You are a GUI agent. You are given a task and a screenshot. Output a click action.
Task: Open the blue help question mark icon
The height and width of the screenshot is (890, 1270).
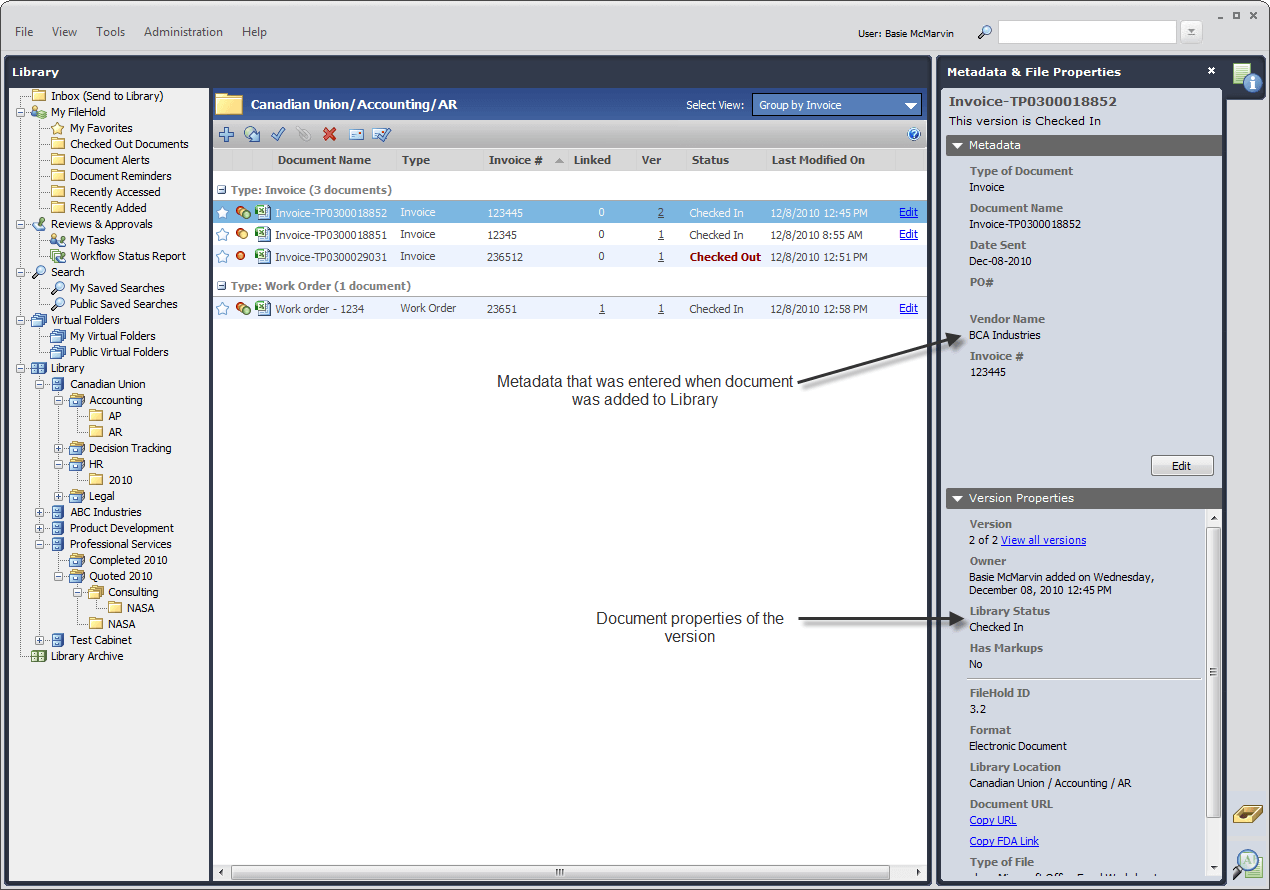914,134
